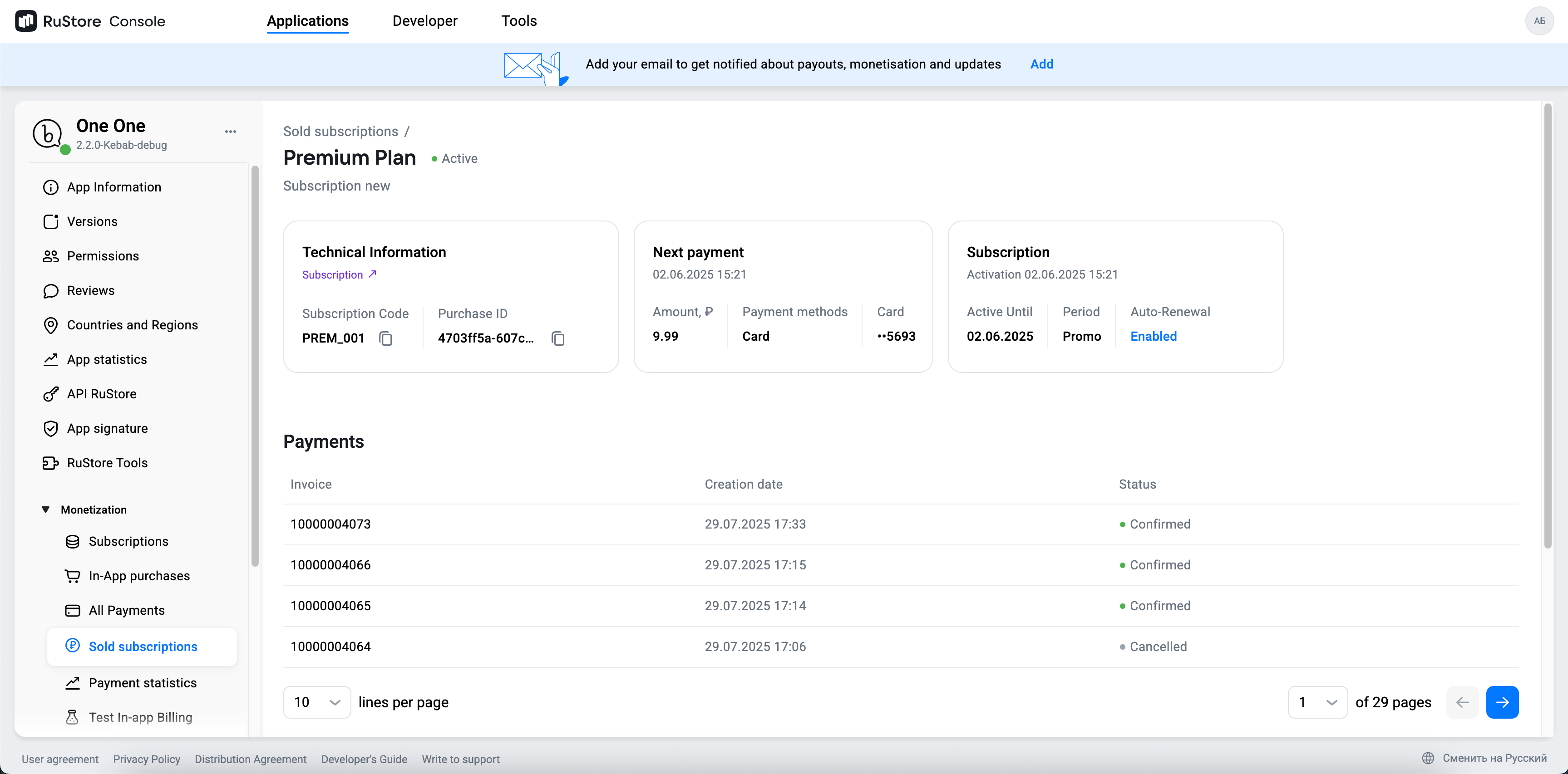Copy the Subscription Code PREM_001
1568x774 pixels.
[385, 338]
